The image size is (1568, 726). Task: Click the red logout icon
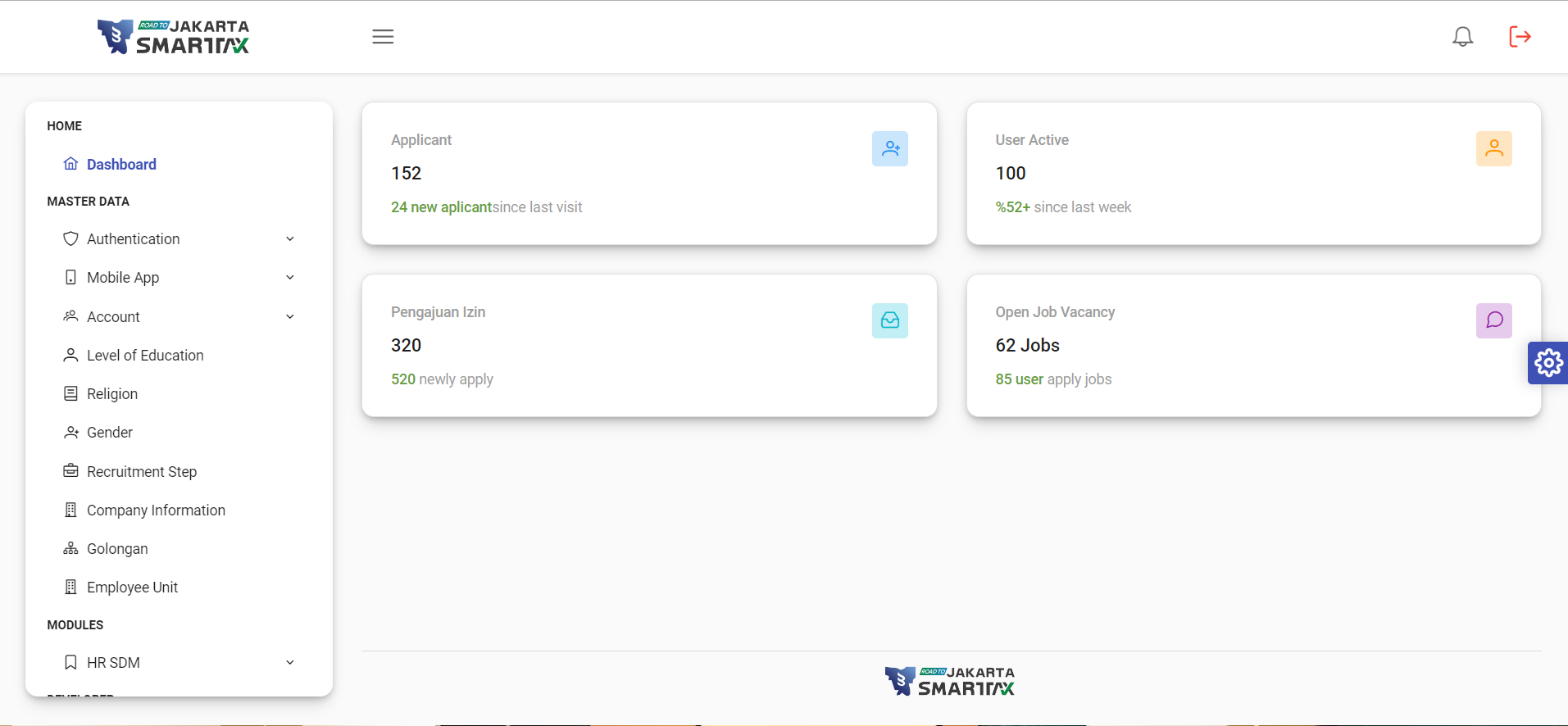[x=1520, y=37]
